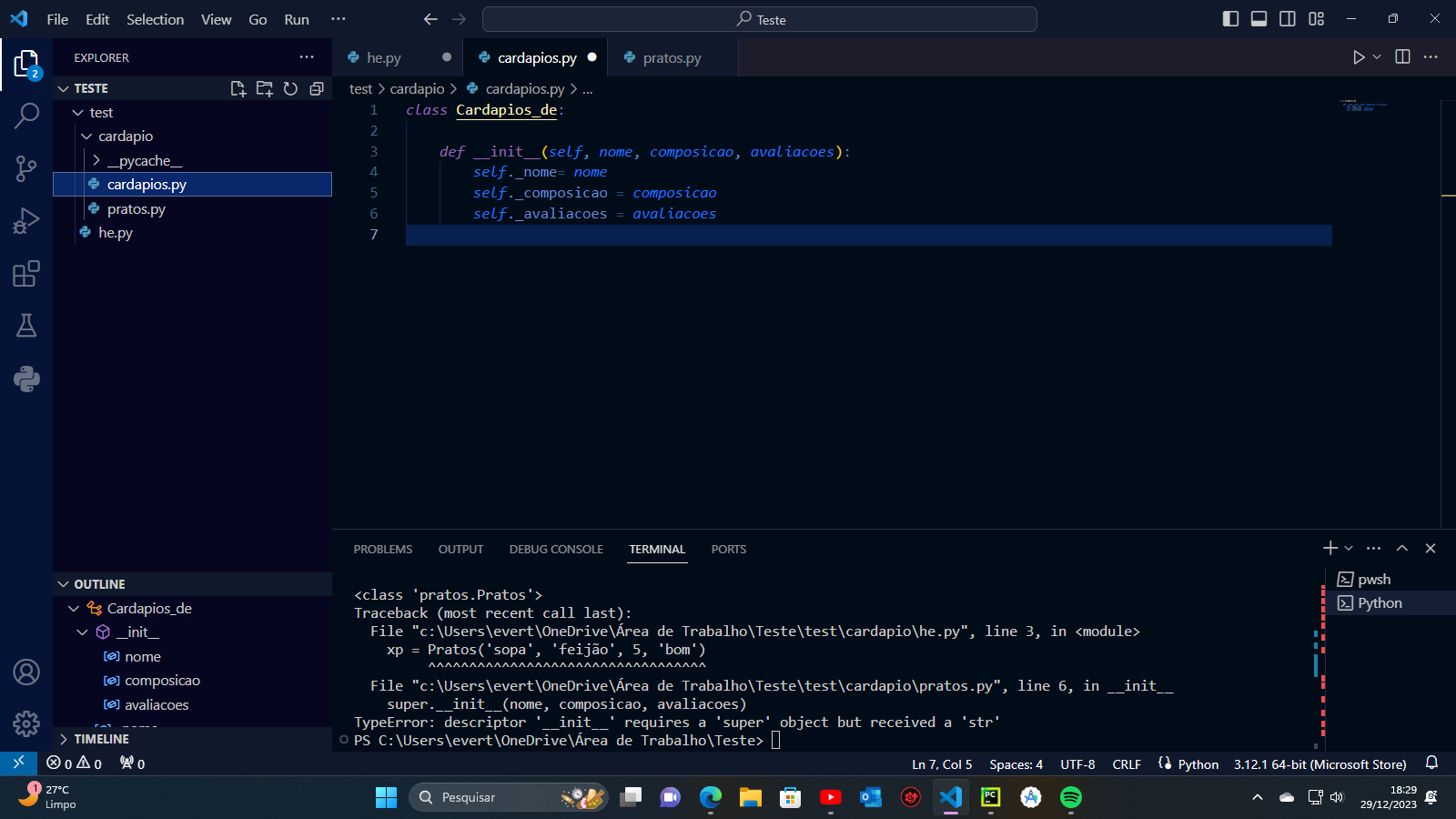Viewport: 1456px width, 819px height.
Task: Open Spotify from the Windows taskbar
Action: pos(1071,797)
